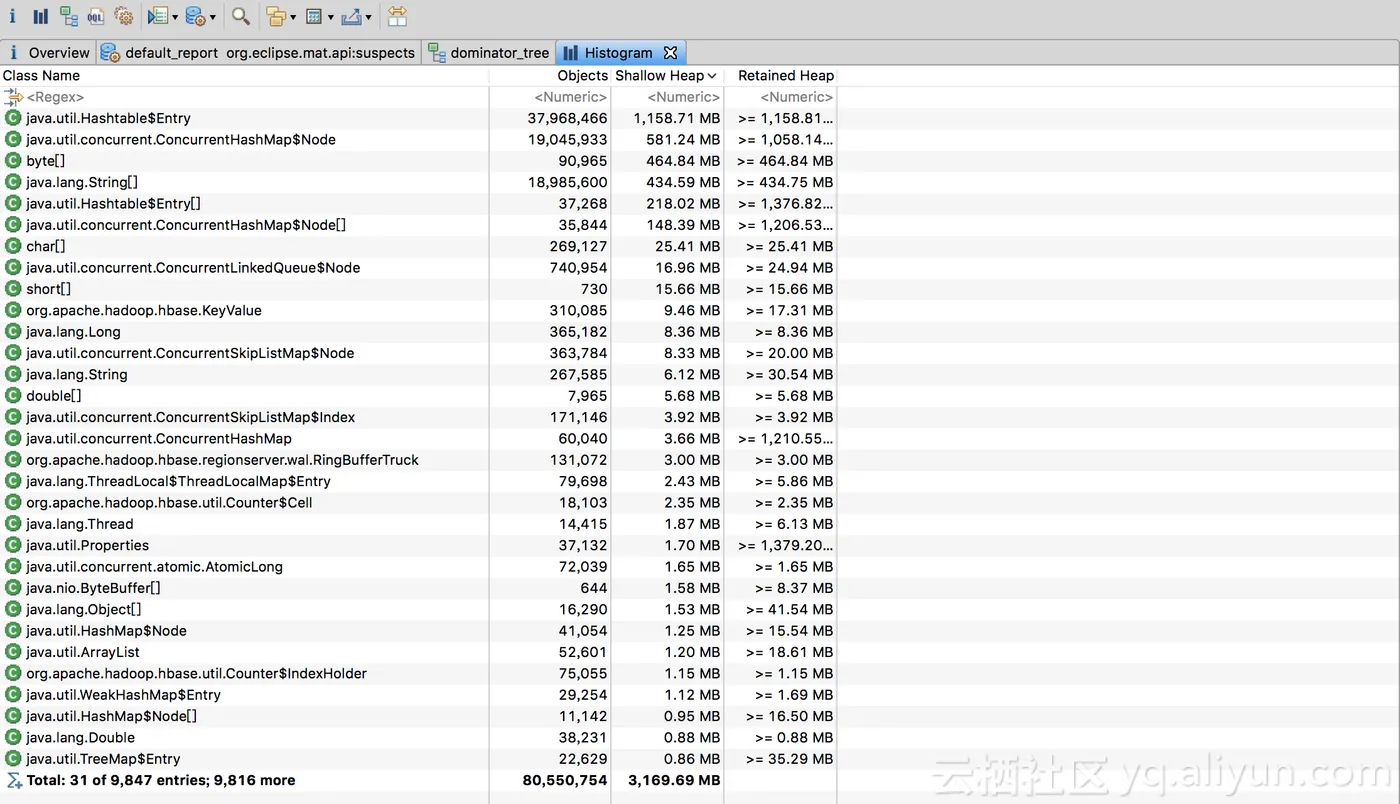Open the query browser dropdown arrow
Image resolution: width=1400 pixels, height=804 pixels.
click(x=213, y=17)
